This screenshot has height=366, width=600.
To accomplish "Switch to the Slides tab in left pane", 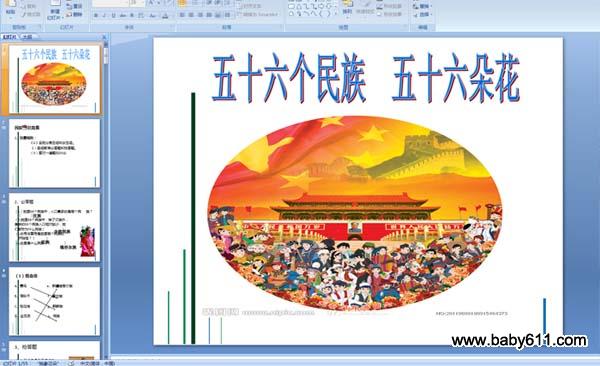I will tap(10, 37).
